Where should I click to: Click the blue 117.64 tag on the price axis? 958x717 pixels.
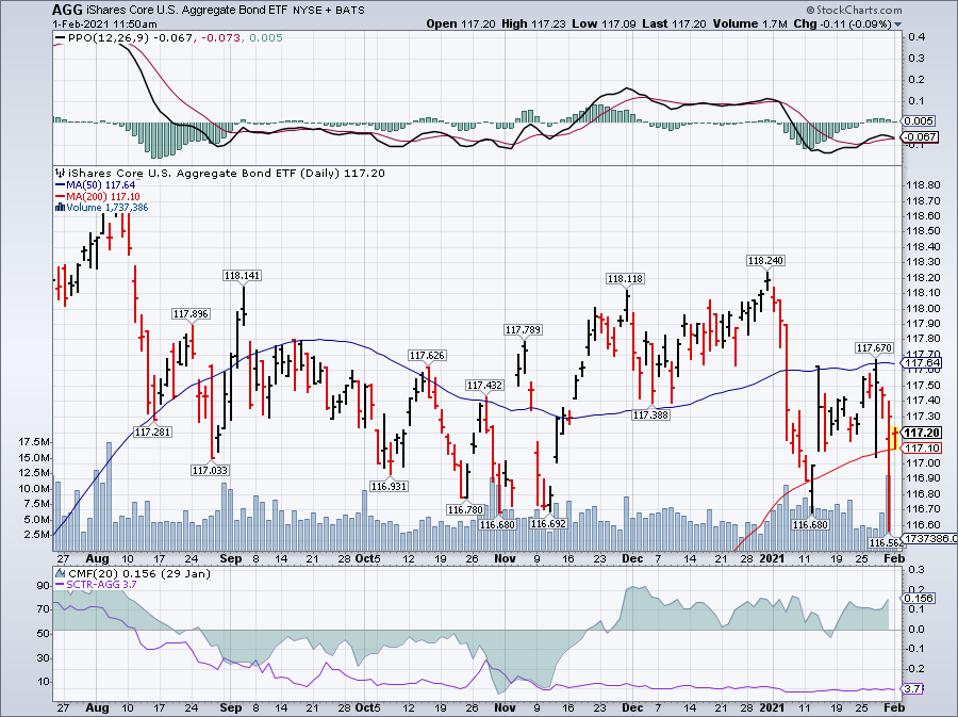pyautogui.click(x=921, y=363)
